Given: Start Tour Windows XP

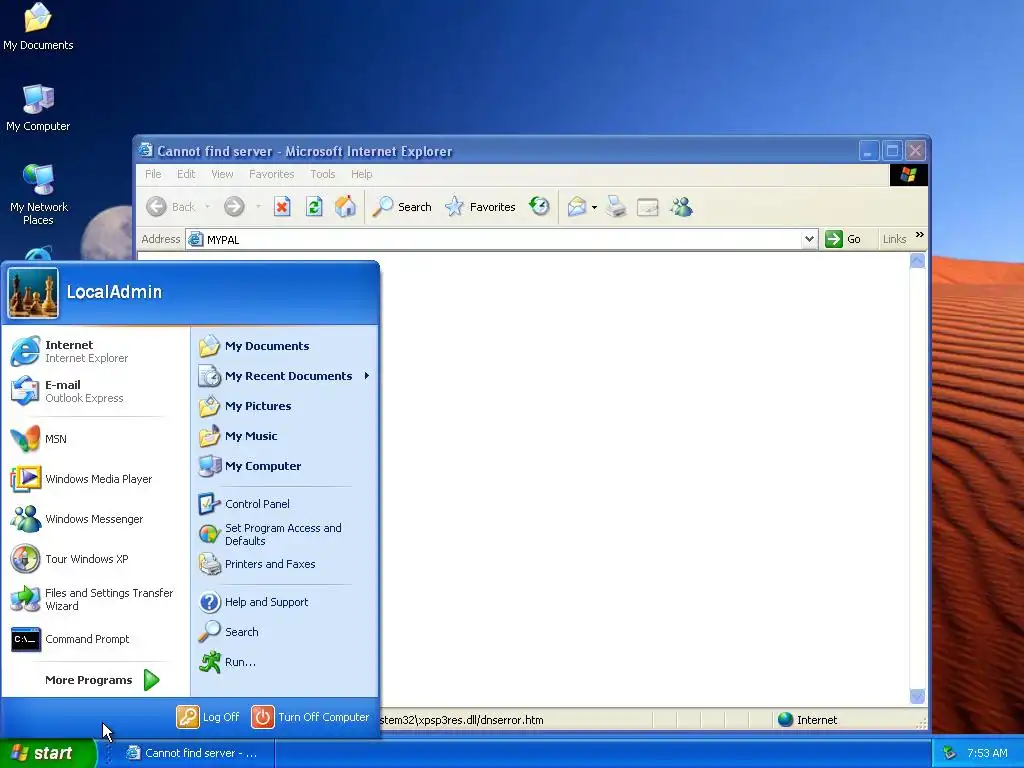Looking at the screenshot, I should [x=95, y=559].
